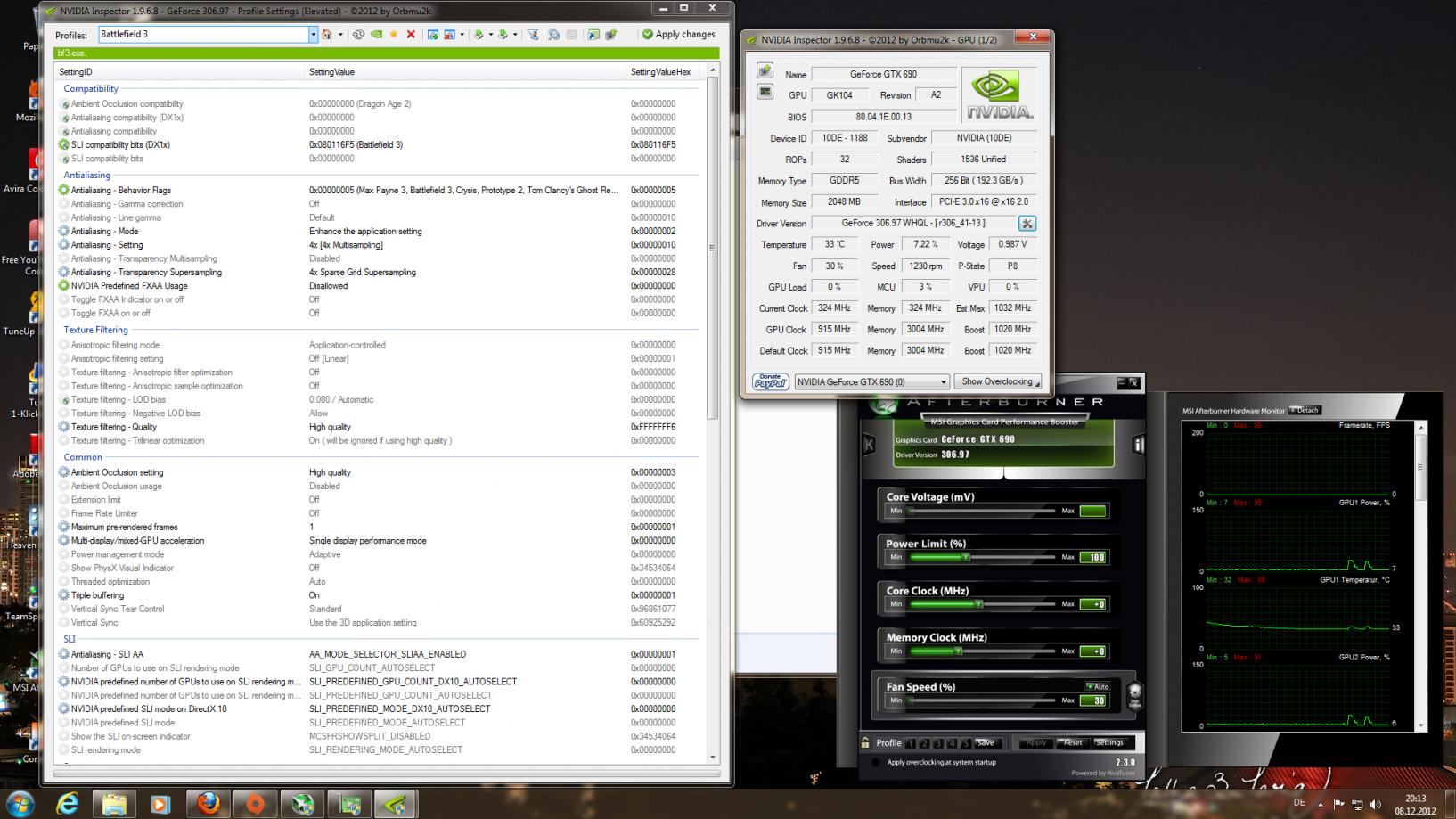Click the Afterburner Reset button
The width and height of the screenshot is (1456, 819).
pyautogui.click(x=1073, y=742)
